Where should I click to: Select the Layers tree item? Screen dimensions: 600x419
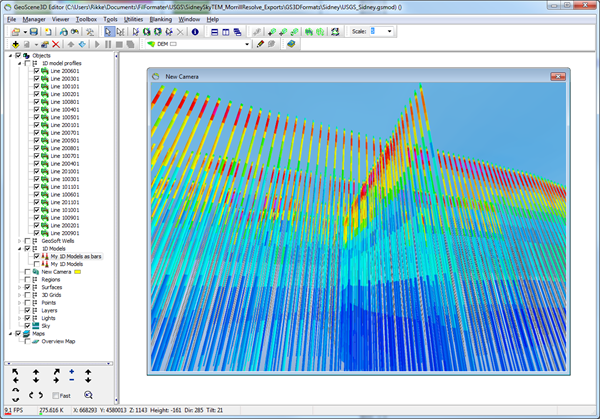pos(49,310)
